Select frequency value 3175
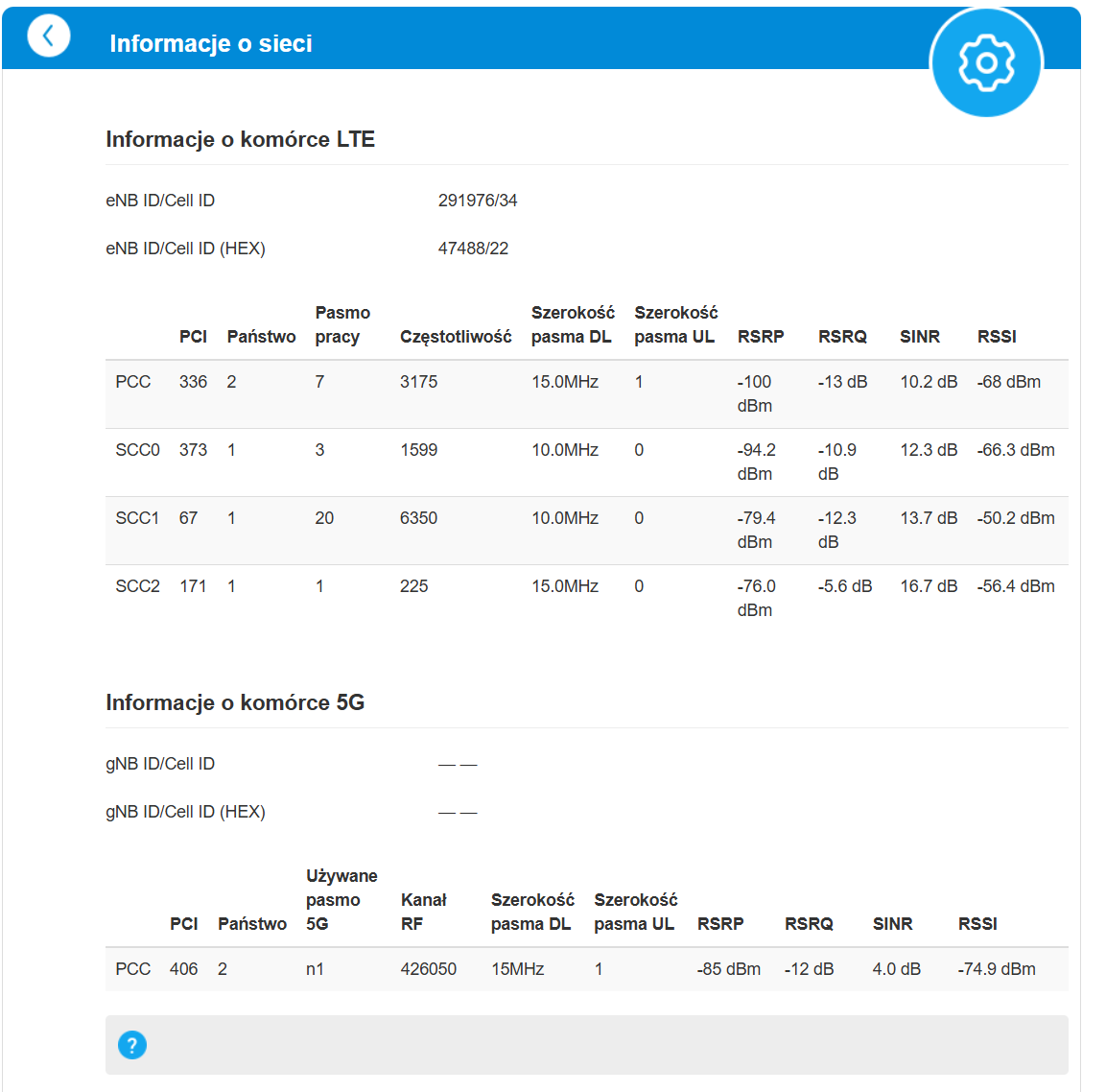 pos(418,382)
